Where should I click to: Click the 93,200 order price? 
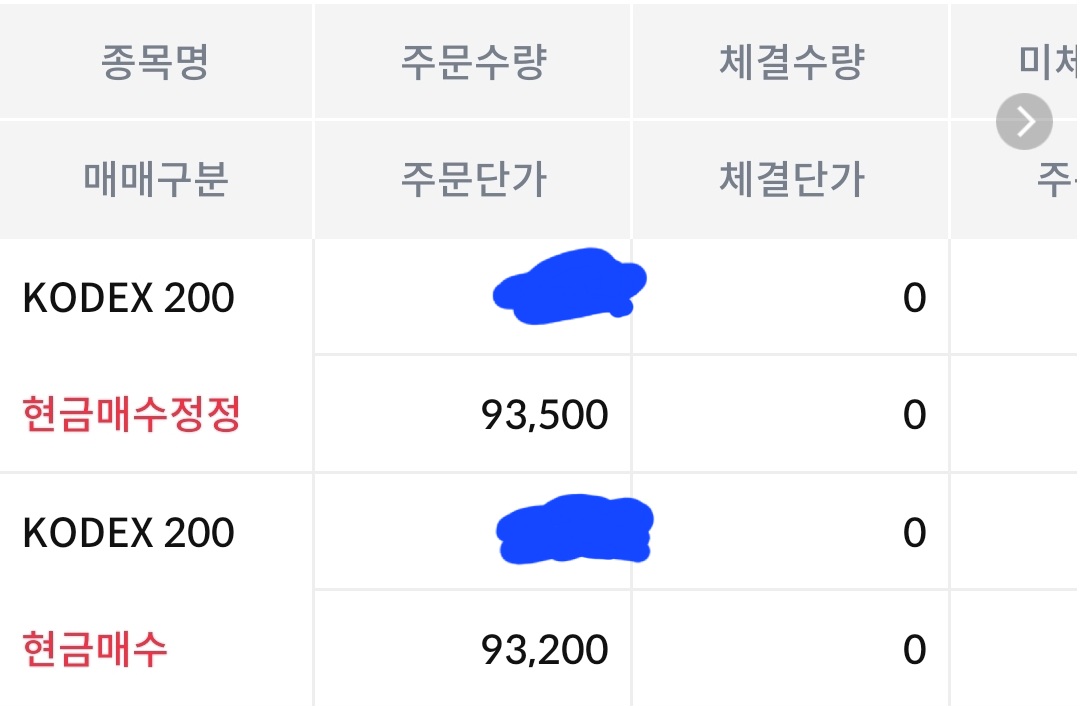545,650
